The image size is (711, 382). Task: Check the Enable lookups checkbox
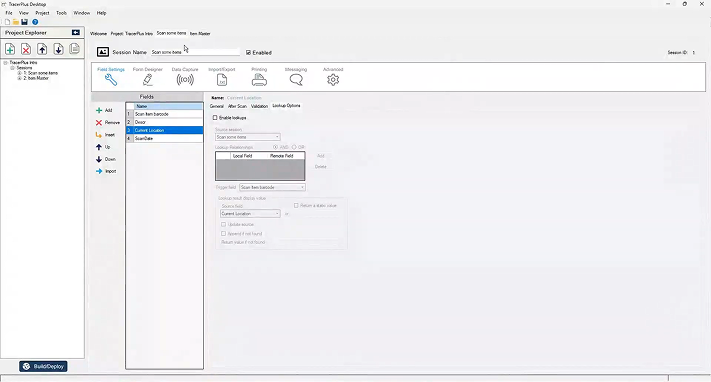(215, 118)
